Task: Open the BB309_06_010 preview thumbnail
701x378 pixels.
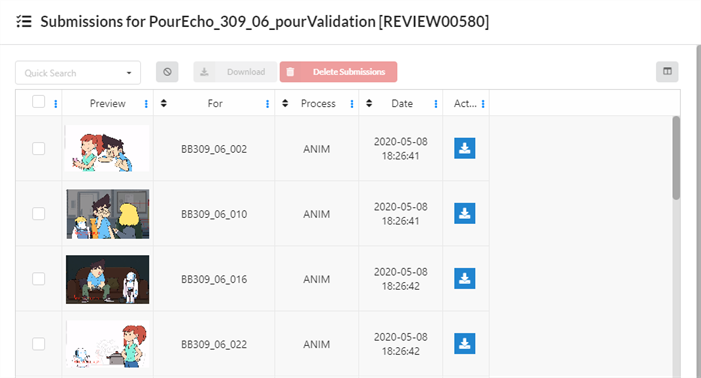Action: pyautogui.click(x=108, y=214)
